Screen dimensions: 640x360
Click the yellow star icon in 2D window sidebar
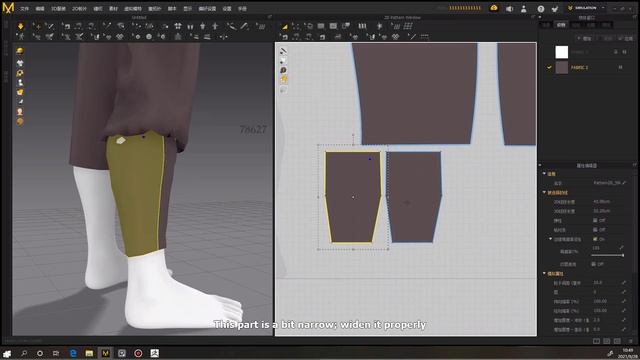[283, 79]
